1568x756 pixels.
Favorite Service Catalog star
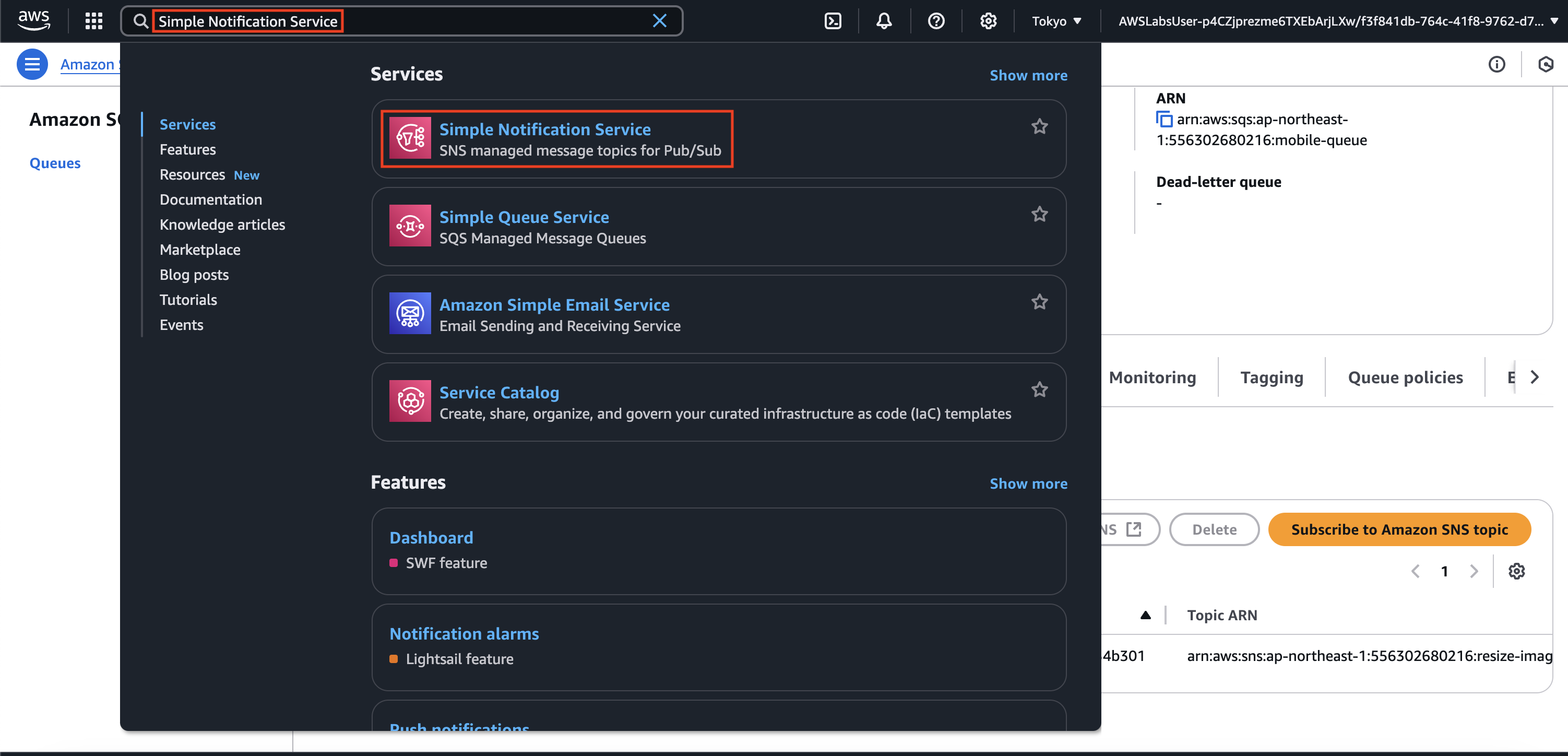tap(1039, 389)
